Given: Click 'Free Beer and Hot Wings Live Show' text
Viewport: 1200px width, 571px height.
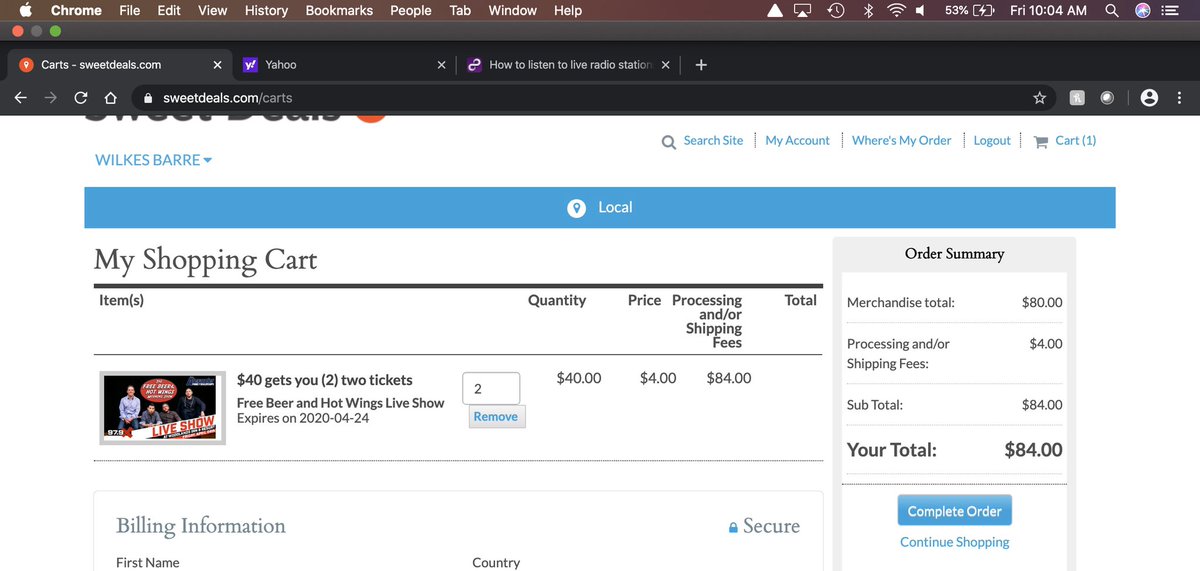Looking at the screenshot, I should (x=340, y=402).
